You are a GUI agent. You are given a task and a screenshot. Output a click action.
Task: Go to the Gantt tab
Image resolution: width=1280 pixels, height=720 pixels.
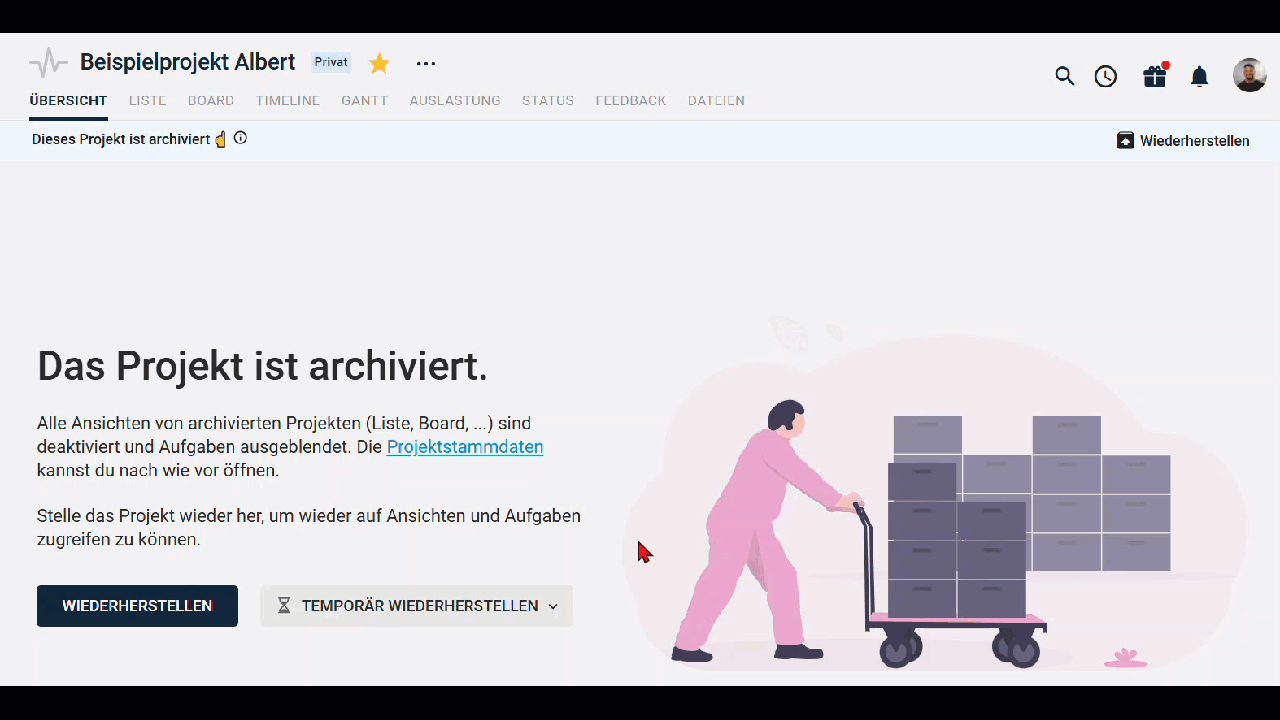point(364,101)
